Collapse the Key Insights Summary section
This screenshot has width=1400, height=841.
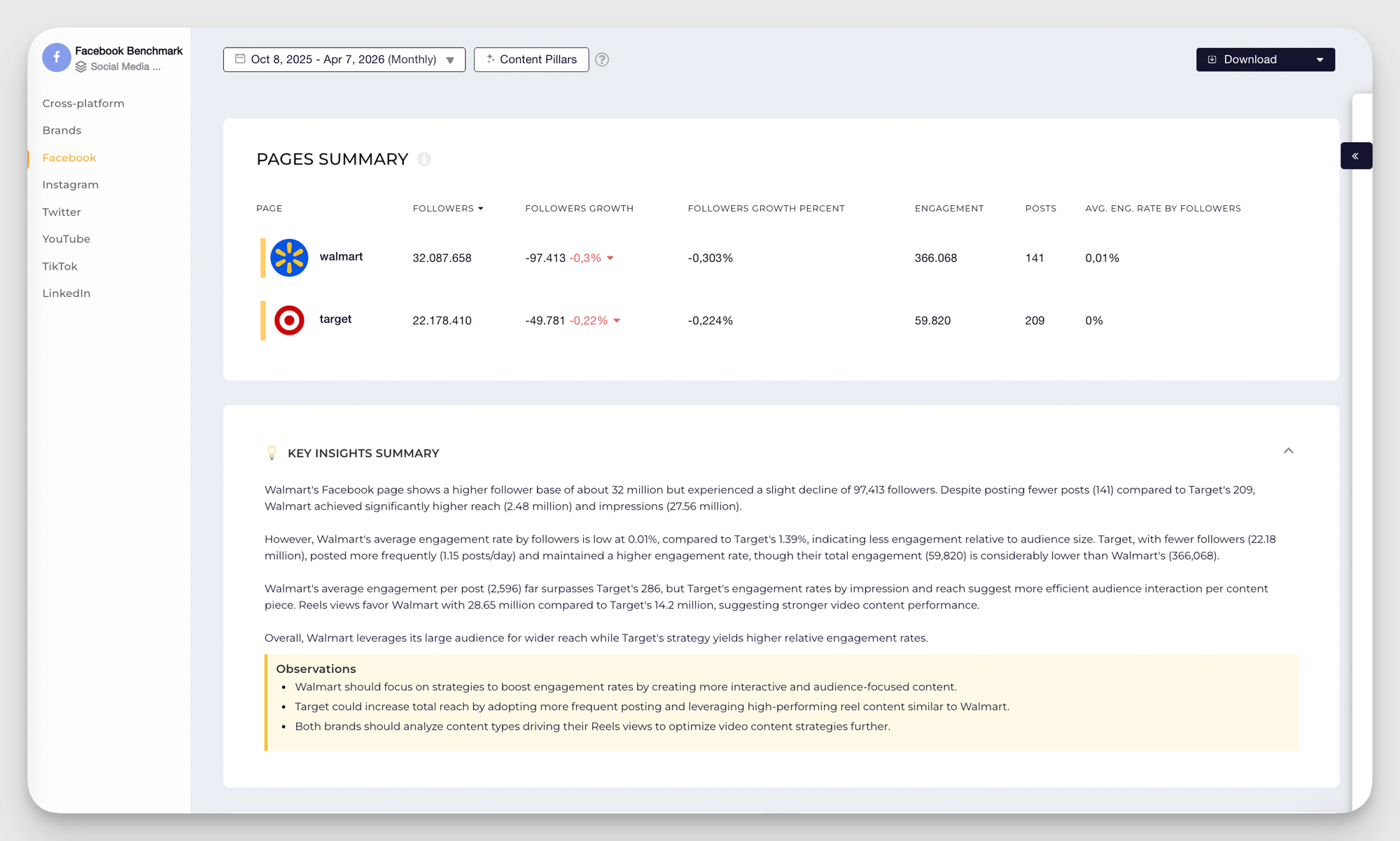tap(1288, 451)
